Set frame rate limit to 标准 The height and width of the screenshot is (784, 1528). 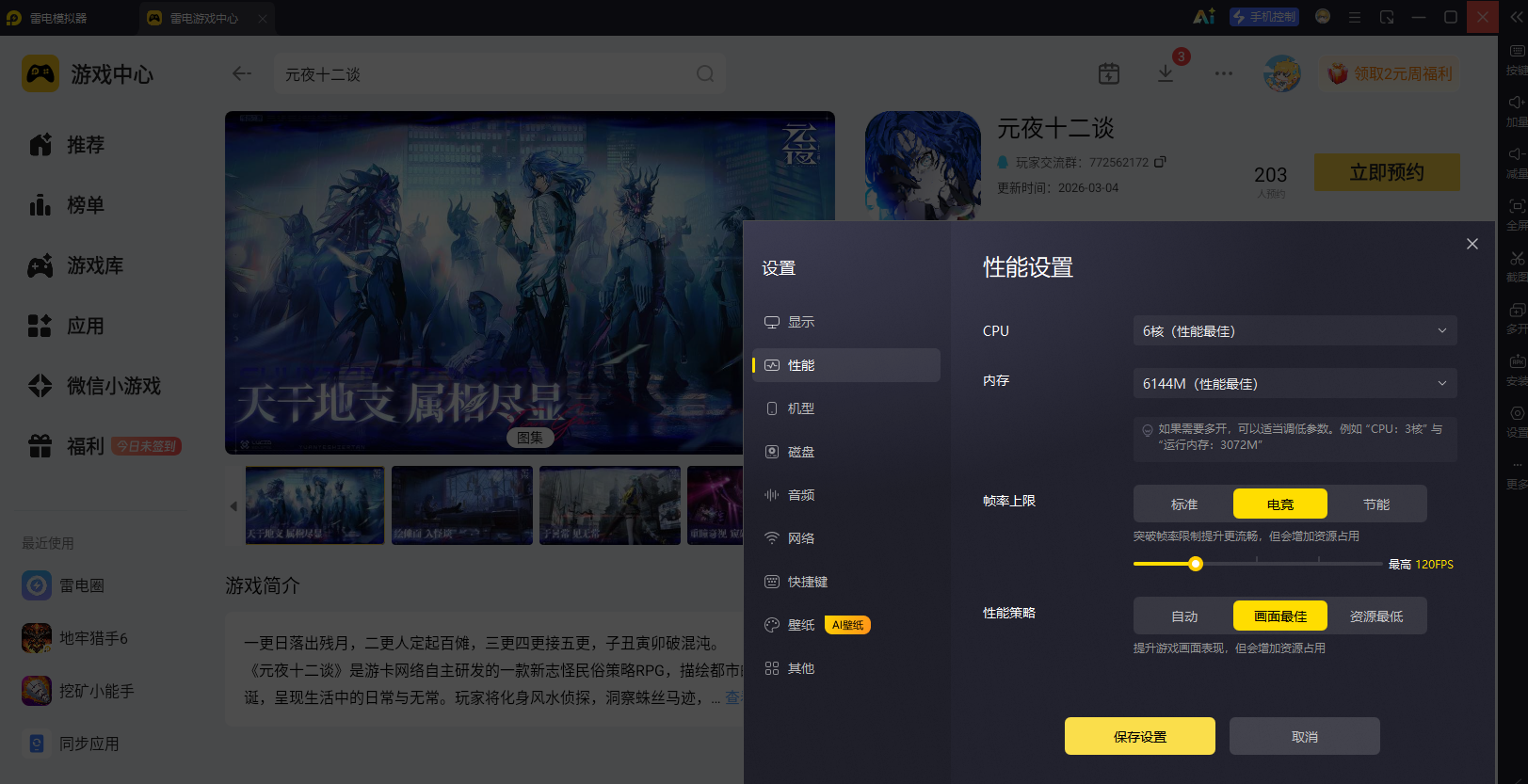(x=1184, y=504)
